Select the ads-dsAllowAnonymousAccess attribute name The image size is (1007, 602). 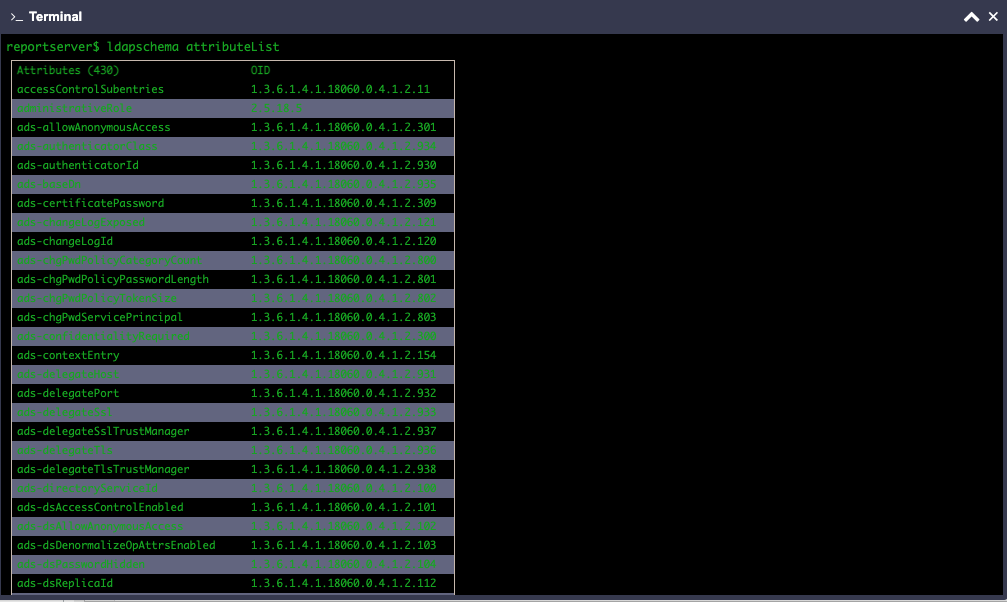tap(100, 526)
